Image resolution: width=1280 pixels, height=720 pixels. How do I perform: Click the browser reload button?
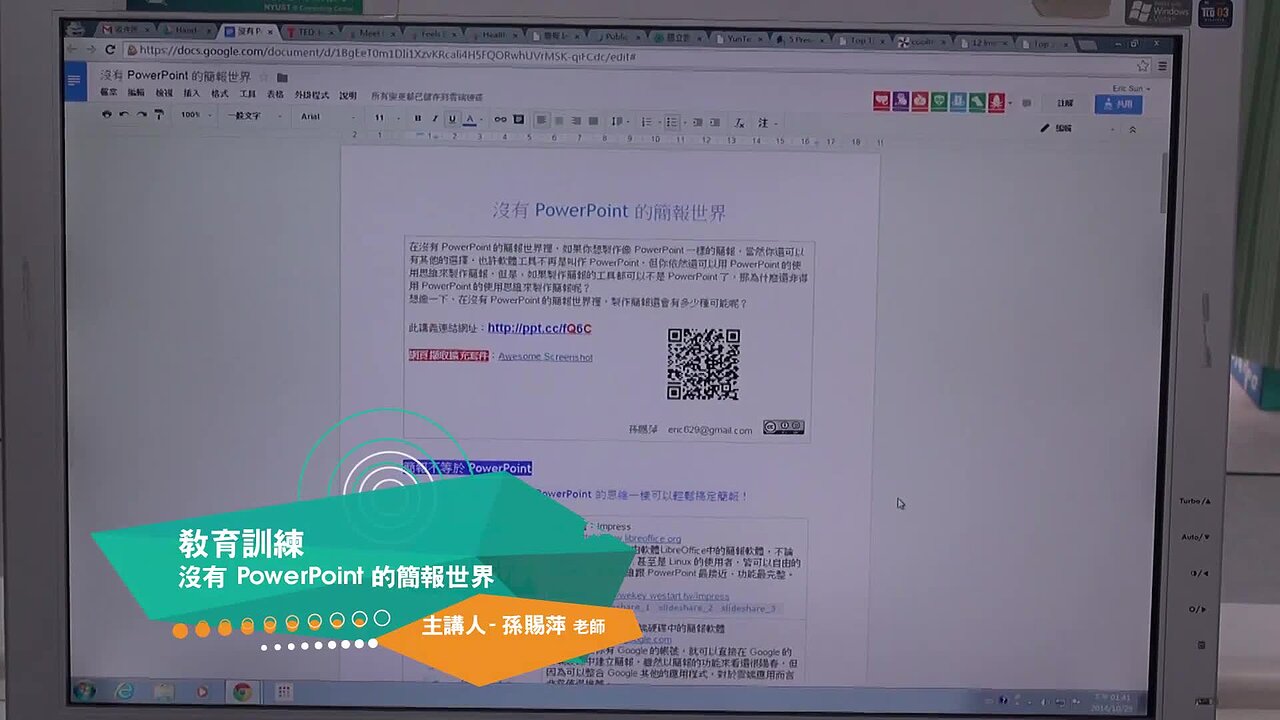110,49
